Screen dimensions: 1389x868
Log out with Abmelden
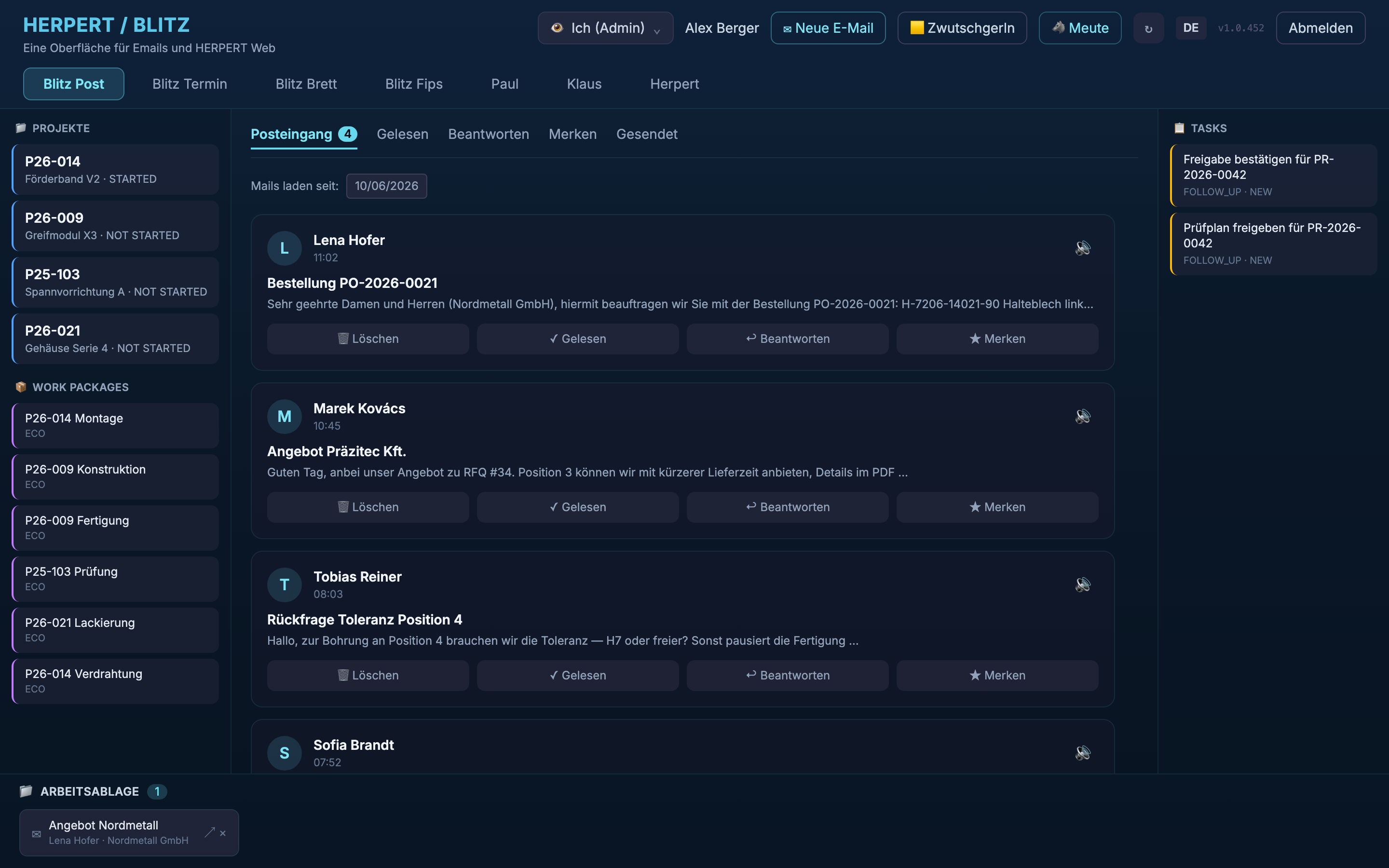tap(1320, 28)
